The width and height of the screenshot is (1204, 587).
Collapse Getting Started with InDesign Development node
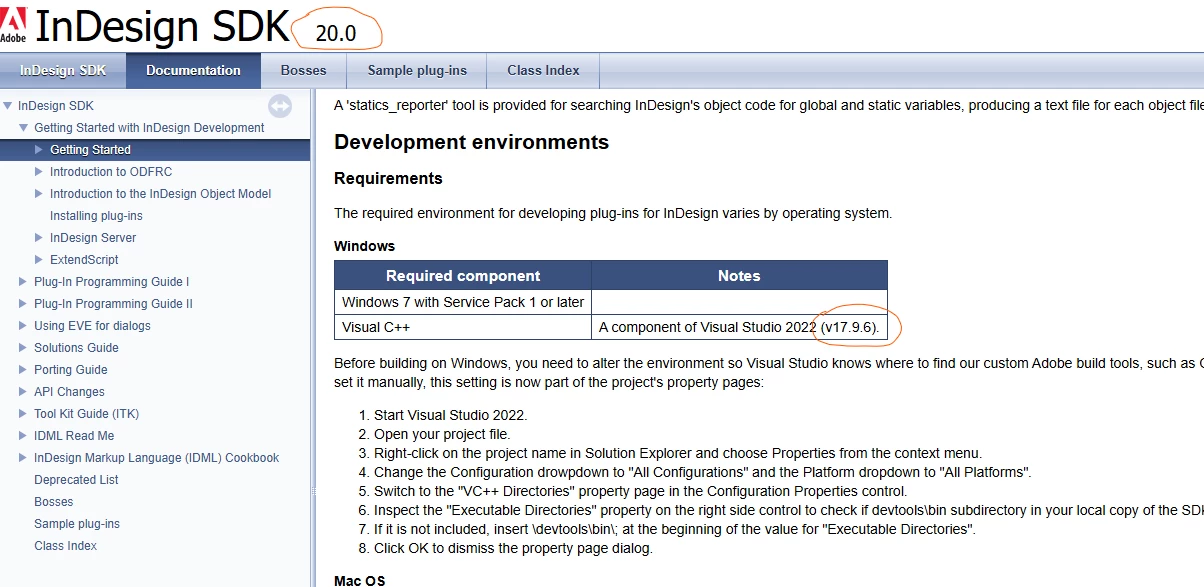click(x=24, y=128)
